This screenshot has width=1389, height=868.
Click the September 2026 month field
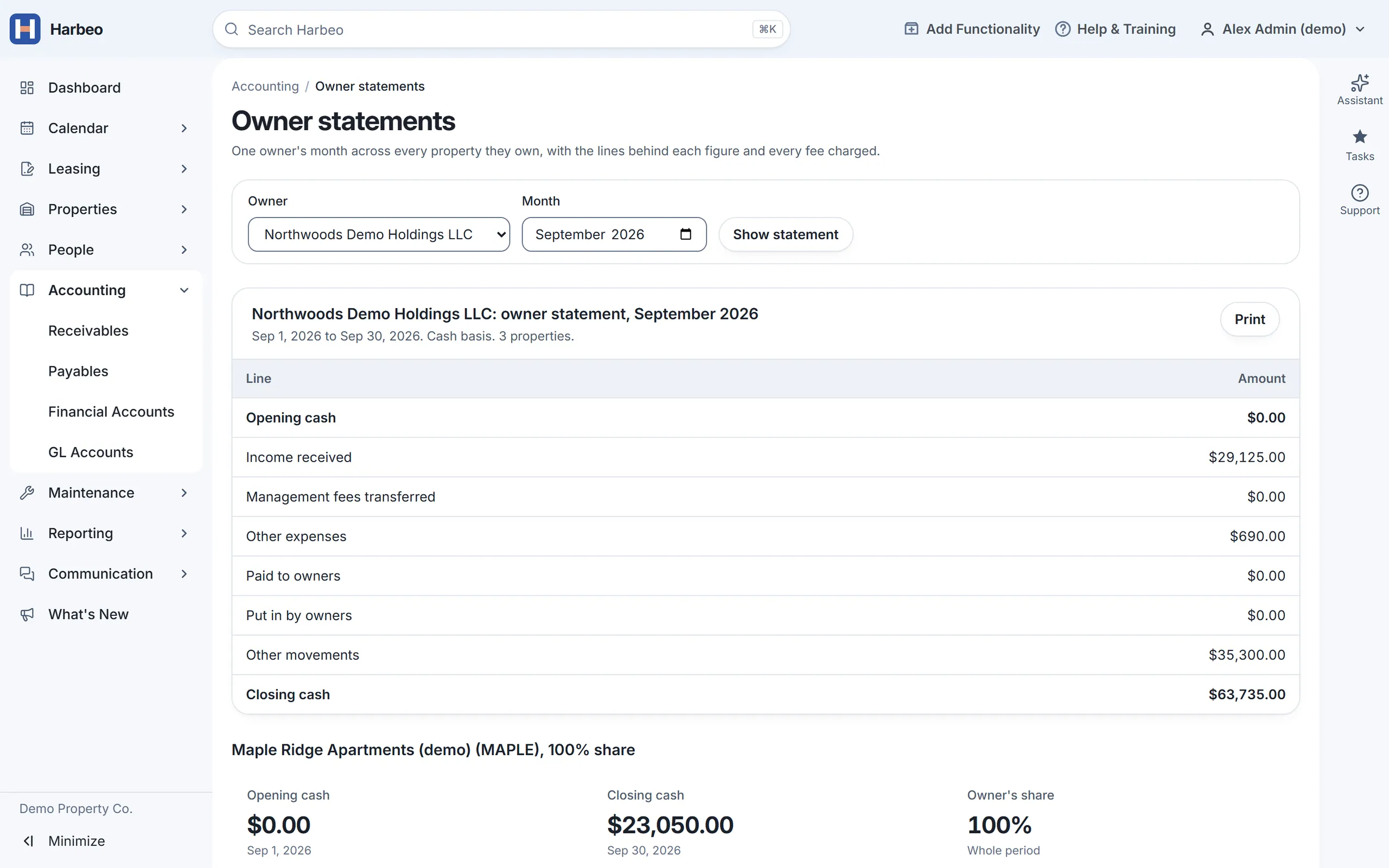[614, 234]
